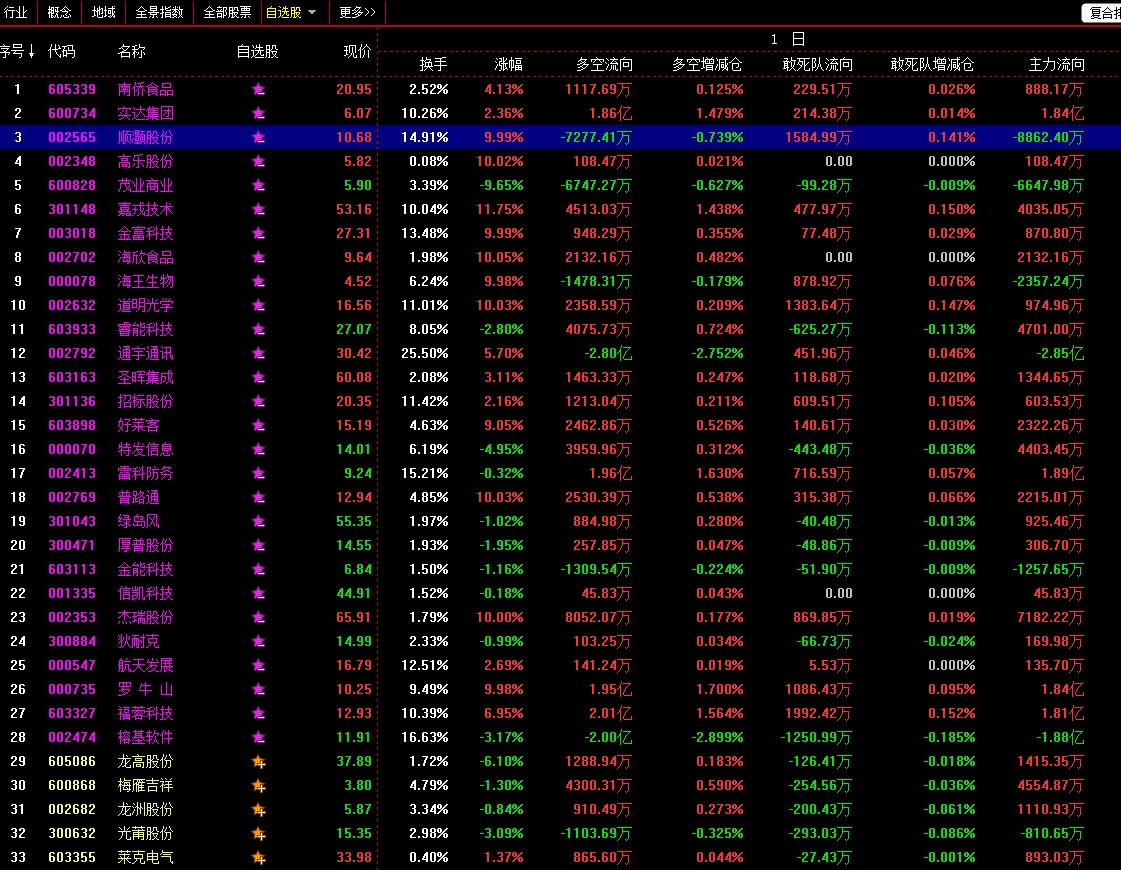Image resolution: width=1121 pixels, height=870 pixels.
Task: Toggle watchlist star for 金富科技
Action: pyautogui.click(x=258, y=234)
